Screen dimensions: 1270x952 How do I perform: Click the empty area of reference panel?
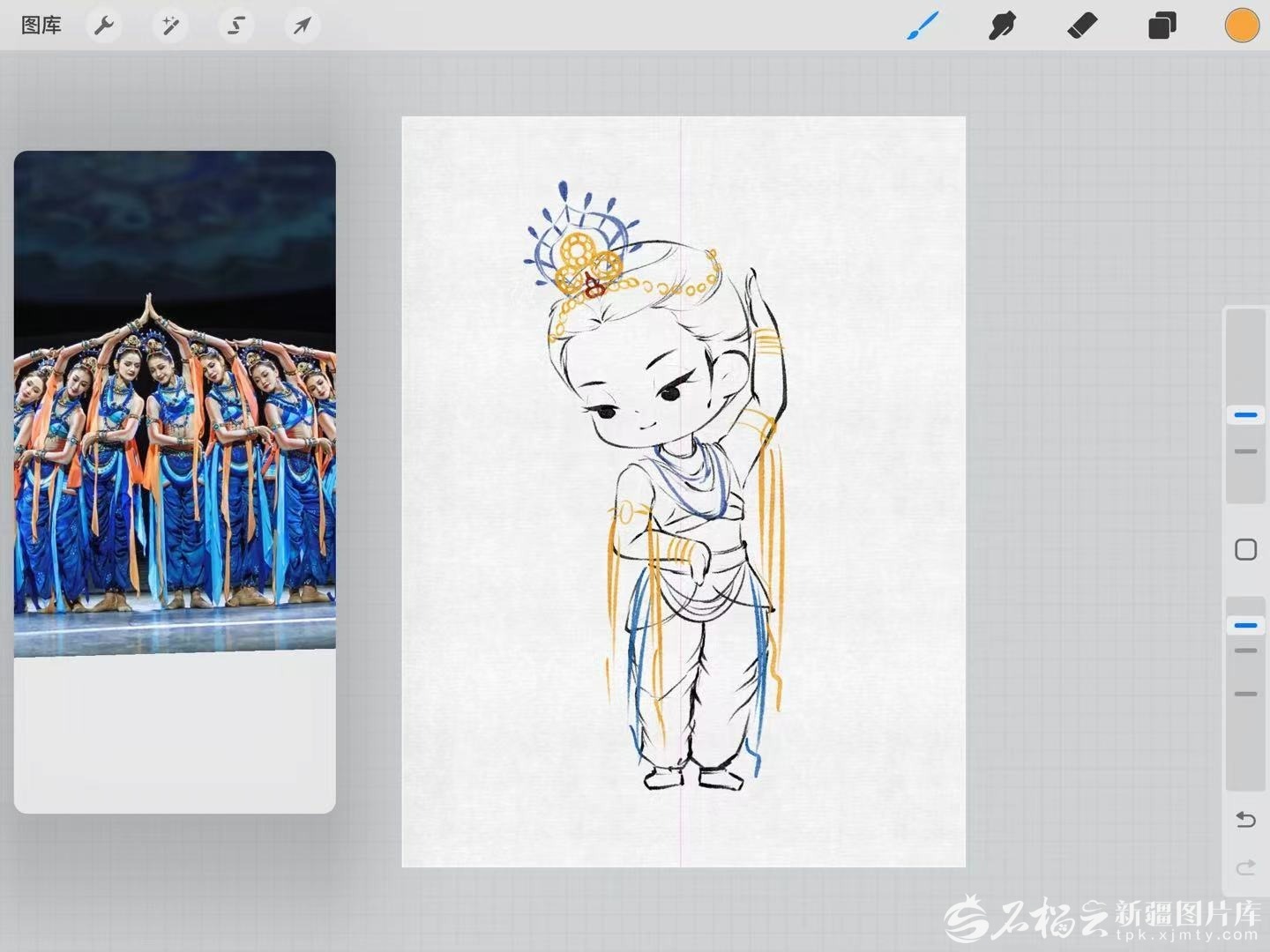tap(175, 733)
